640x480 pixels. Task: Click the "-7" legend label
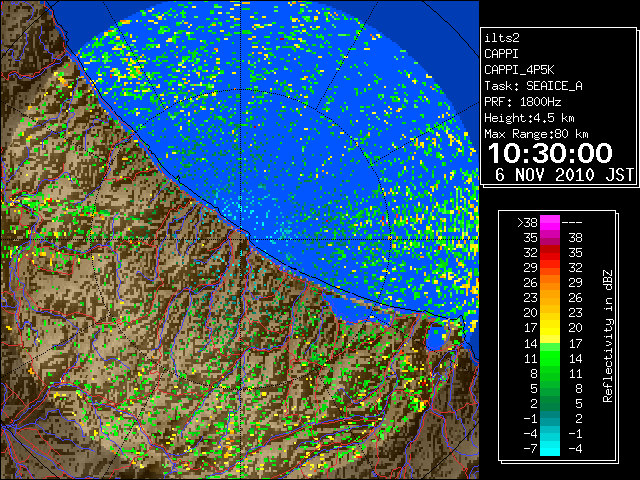(x=531, y=449)
